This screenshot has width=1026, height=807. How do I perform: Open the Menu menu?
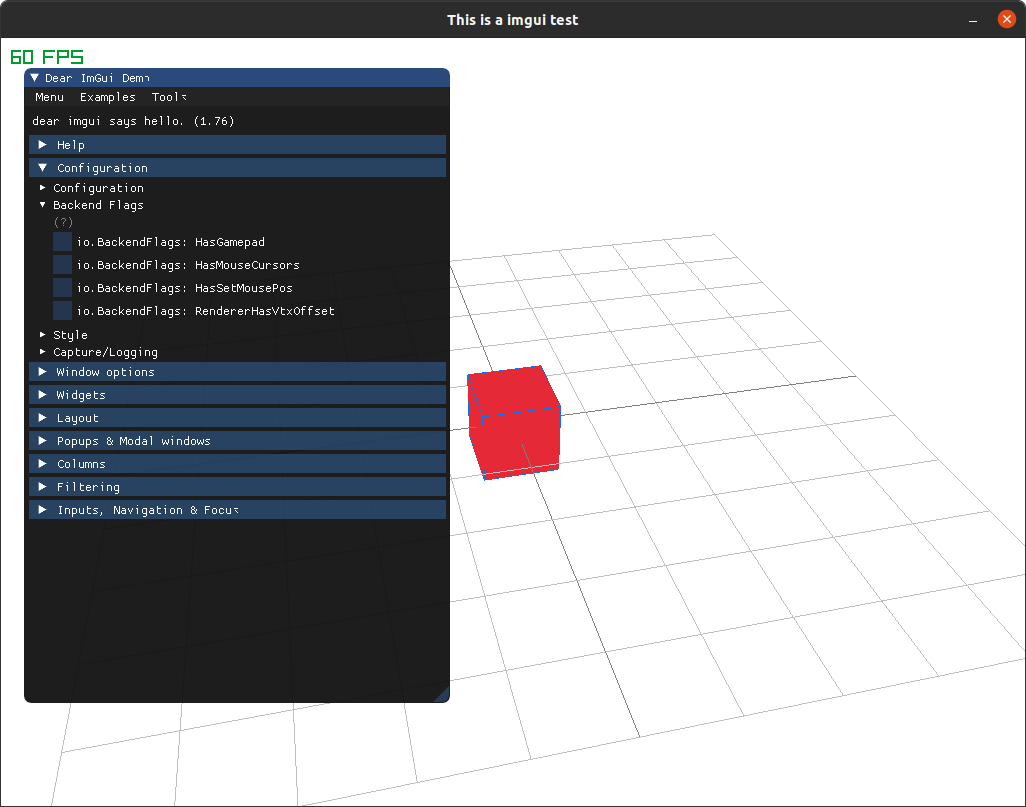(x=50, y=97)
